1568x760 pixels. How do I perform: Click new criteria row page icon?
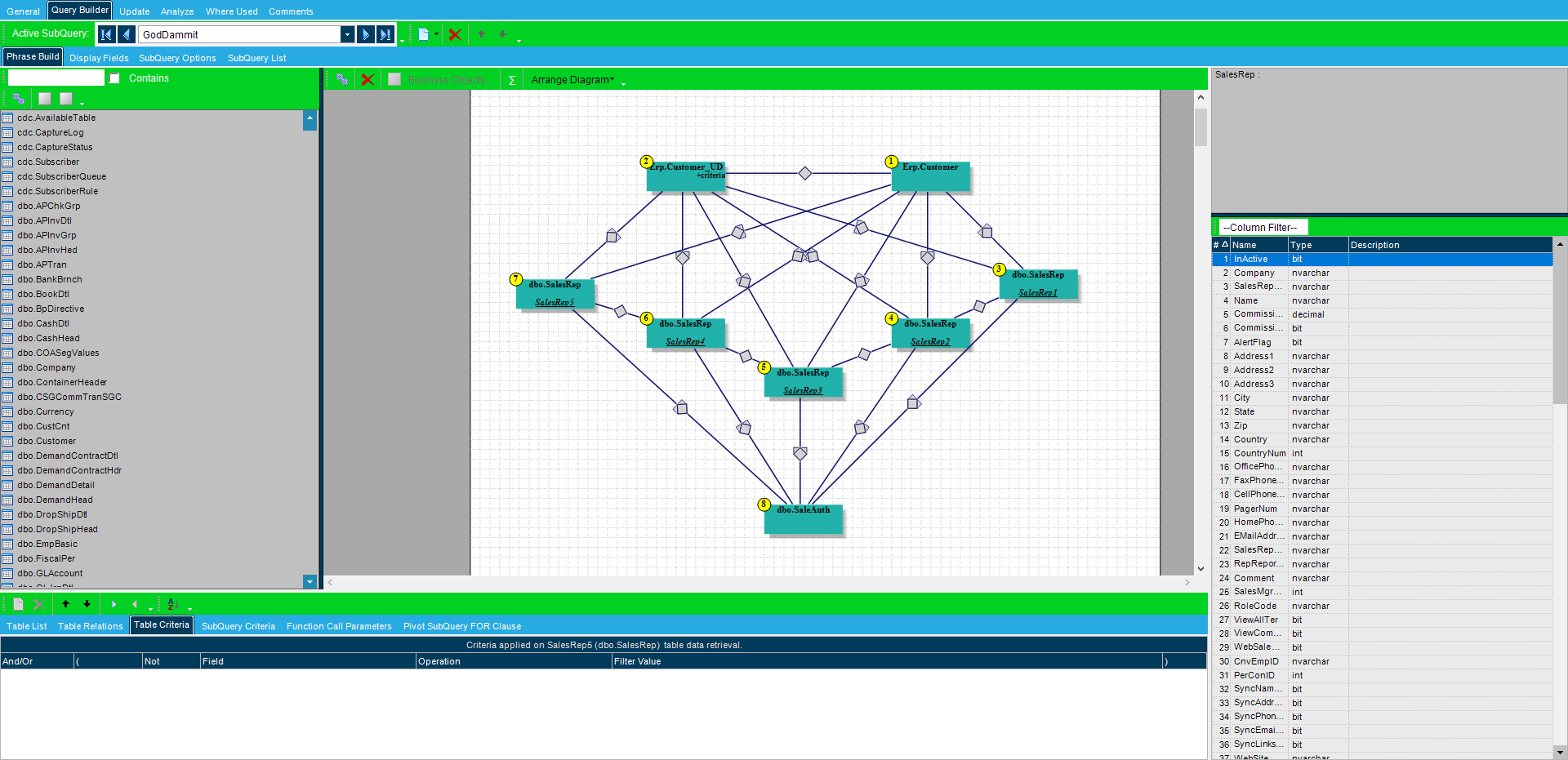coord(18,604)
